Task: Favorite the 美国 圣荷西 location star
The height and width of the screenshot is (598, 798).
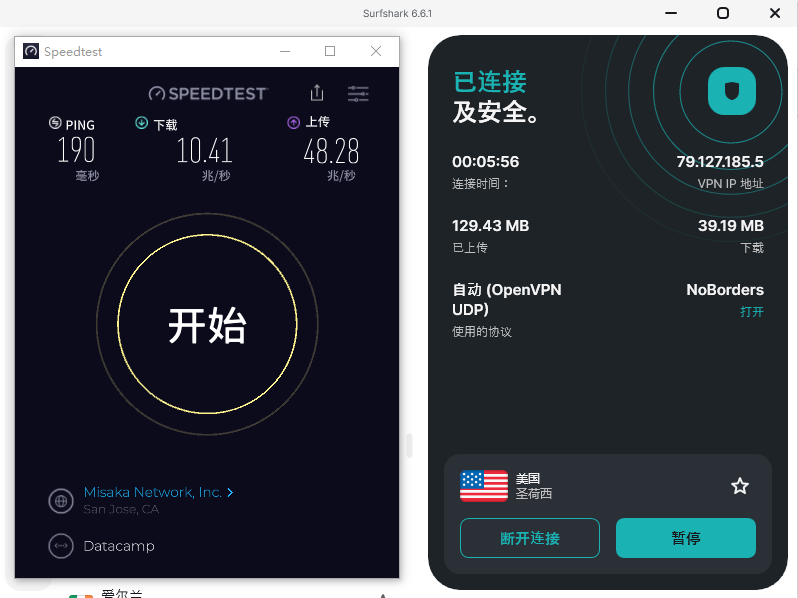Action: [x=739, y=486]
